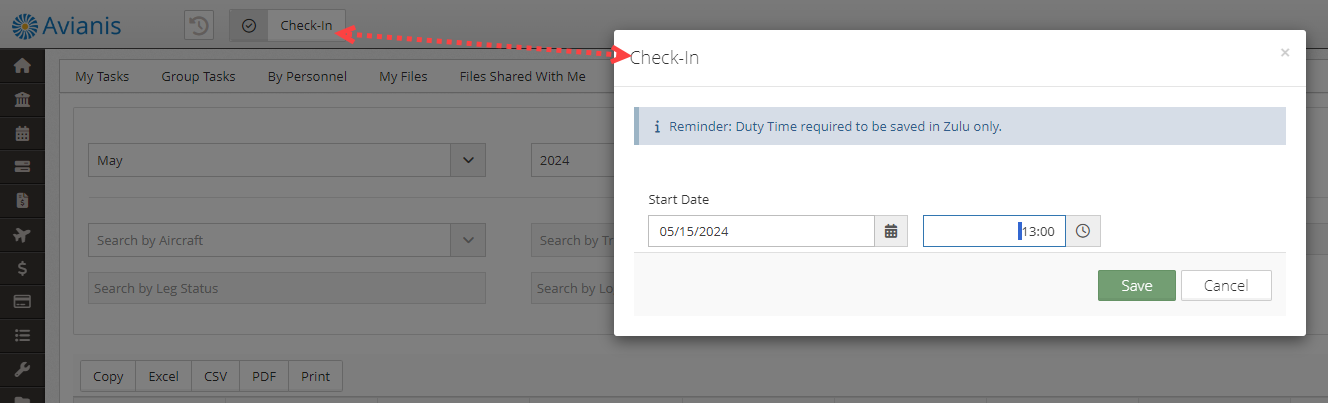The width and height of the screenshot is (1328, 403).
Task: Switch to the By Personnel tab
Action: [x=307, y=76]
